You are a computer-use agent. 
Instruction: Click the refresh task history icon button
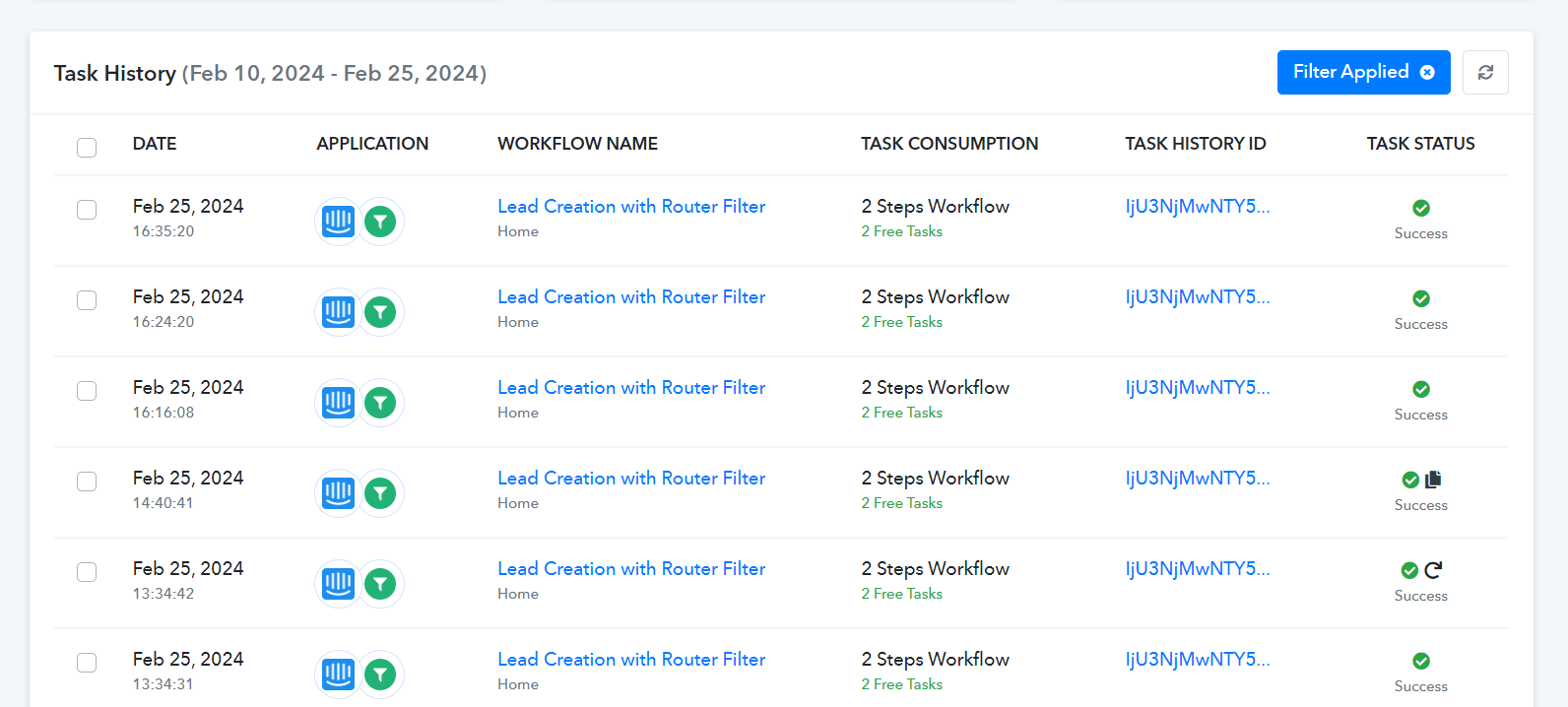tap(1485, 73)
